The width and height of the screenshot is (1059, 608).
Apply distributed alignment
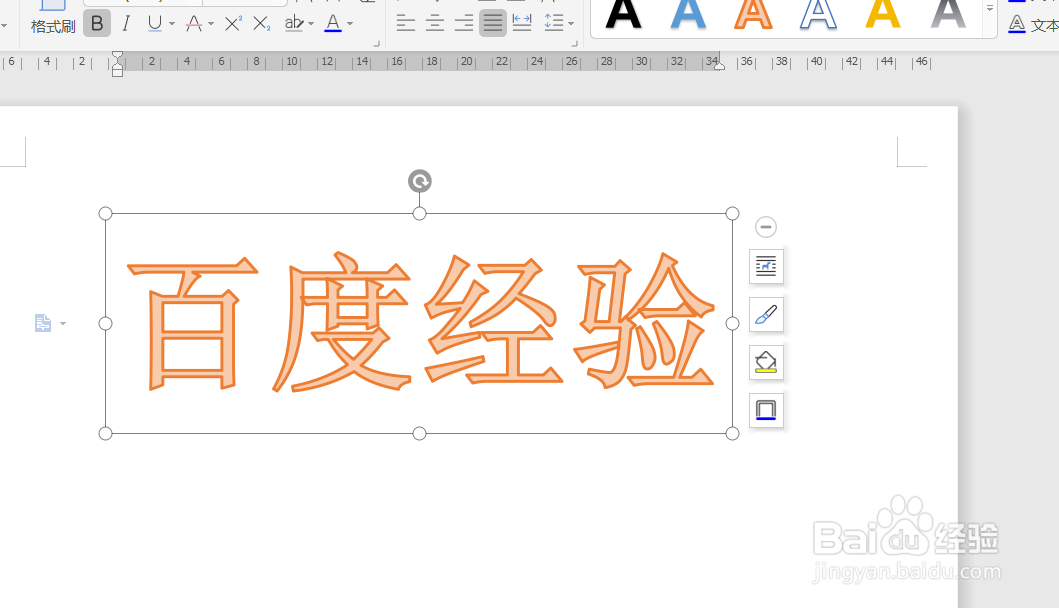coord(522,24)
